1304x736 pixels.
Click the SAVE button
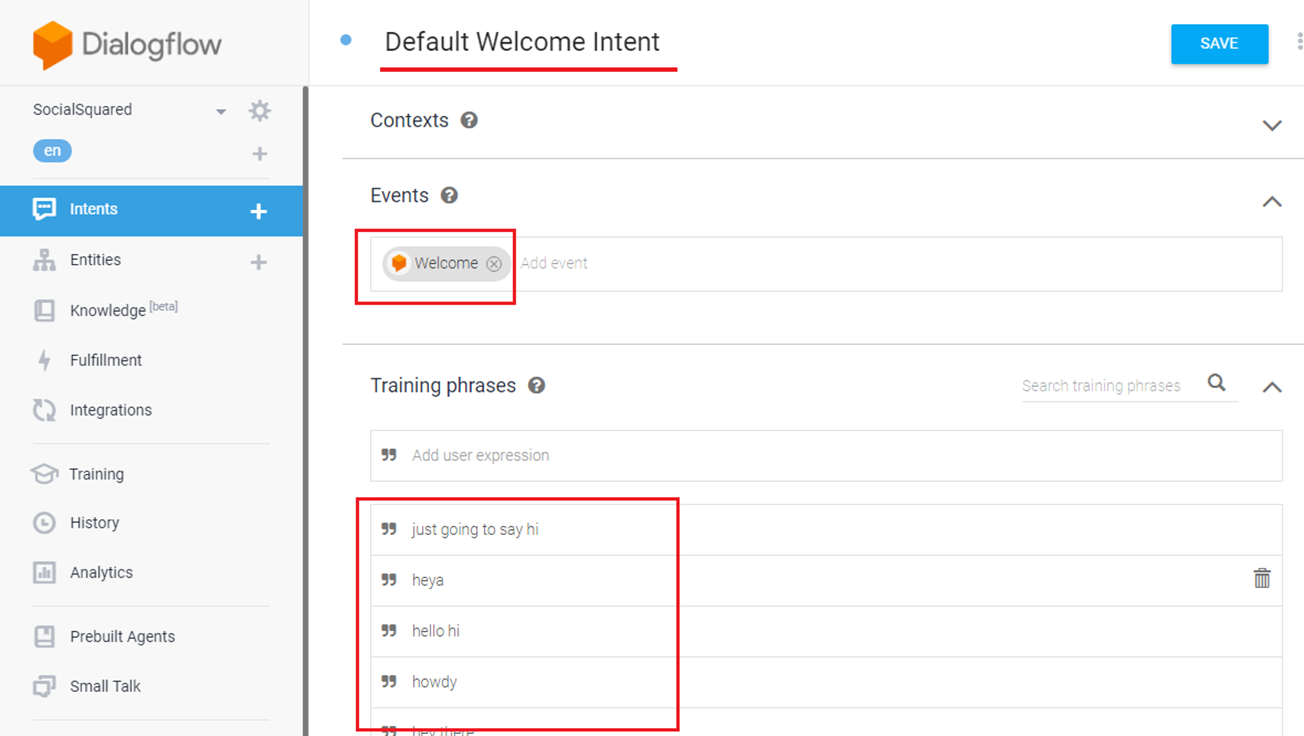[x=1219, y=44]
